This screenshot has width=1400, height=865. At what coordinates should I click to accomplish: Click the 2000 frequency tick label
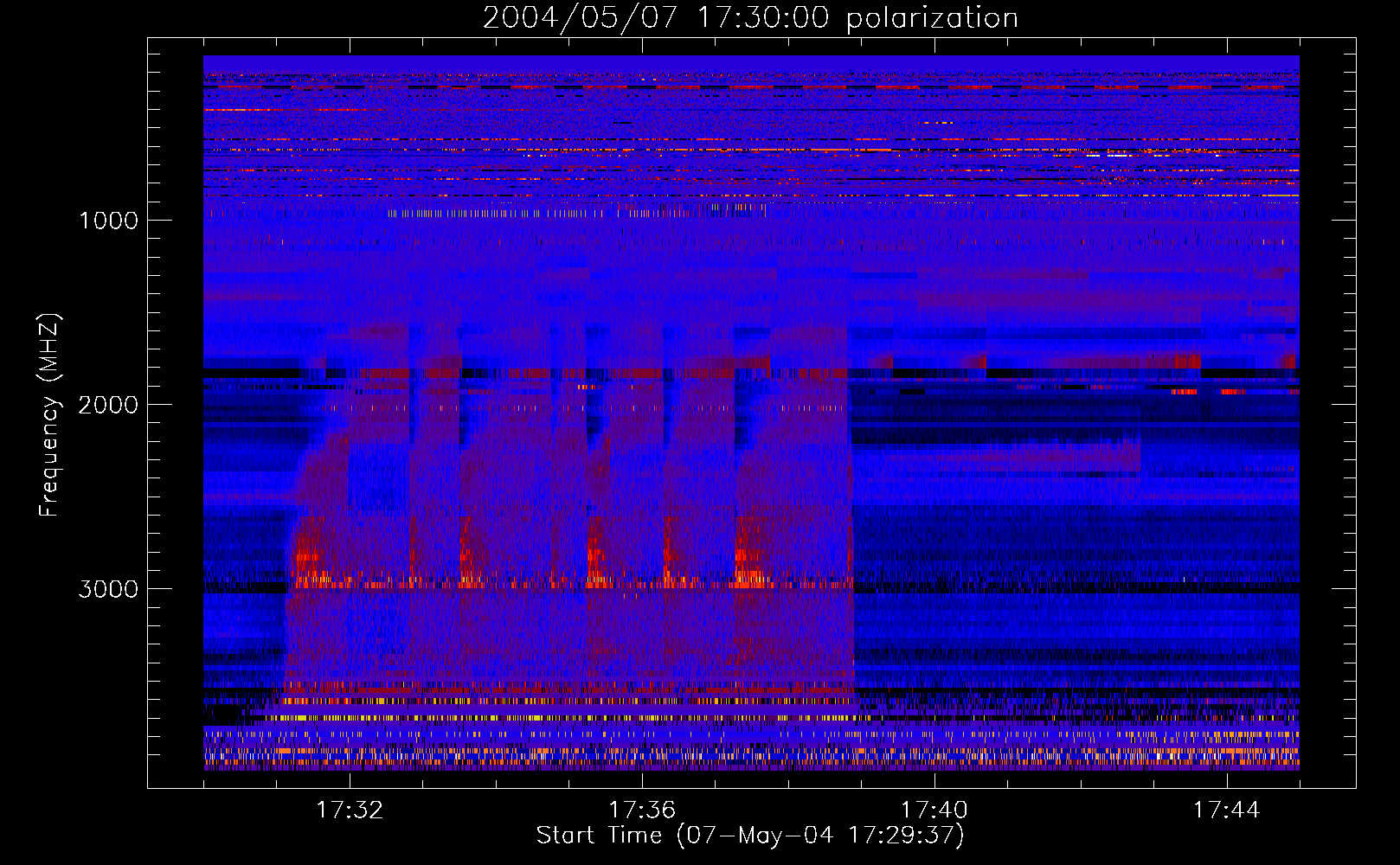[x=109, y=405]
